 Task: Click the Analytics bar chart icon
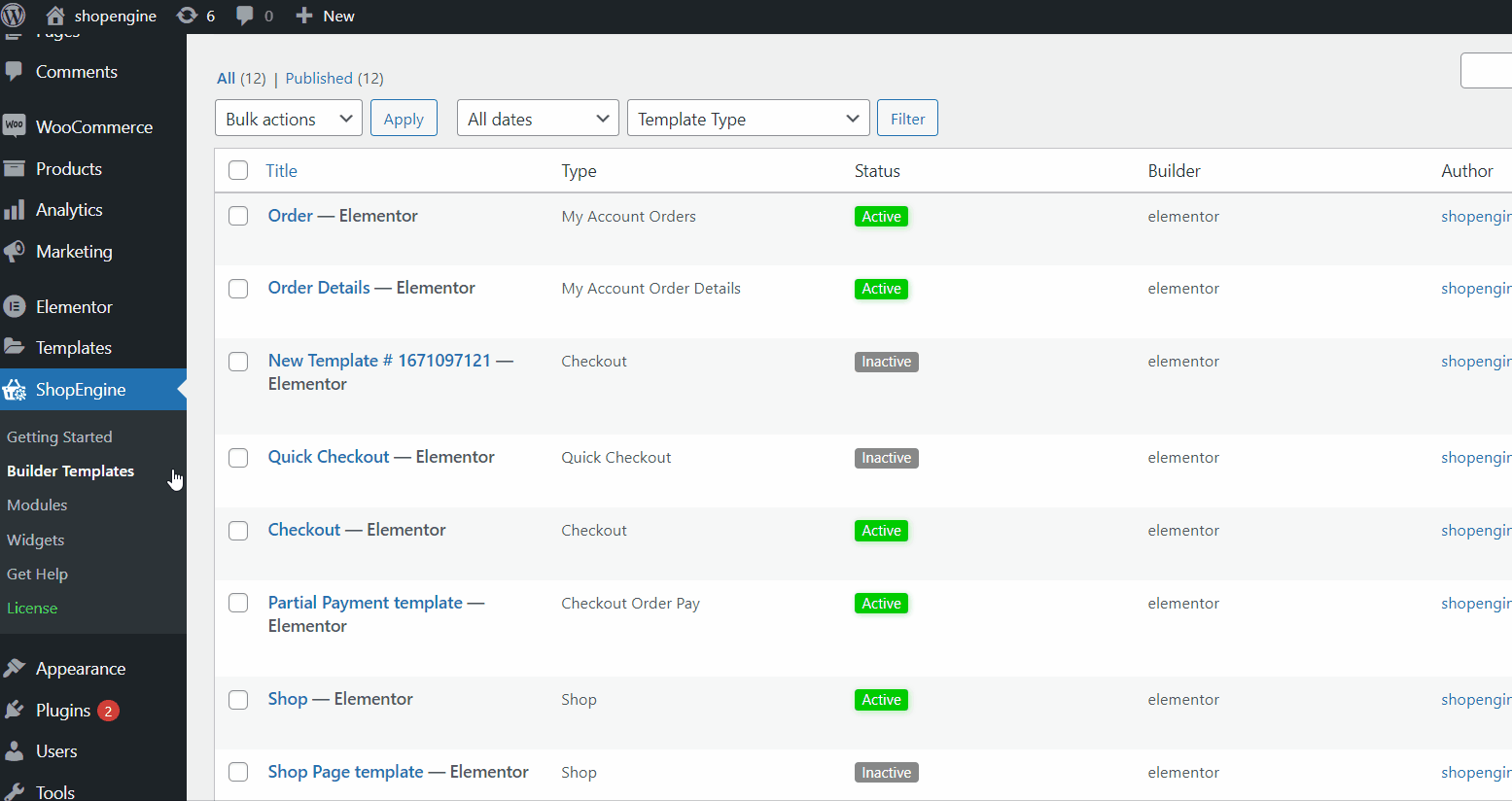[14, 210]
